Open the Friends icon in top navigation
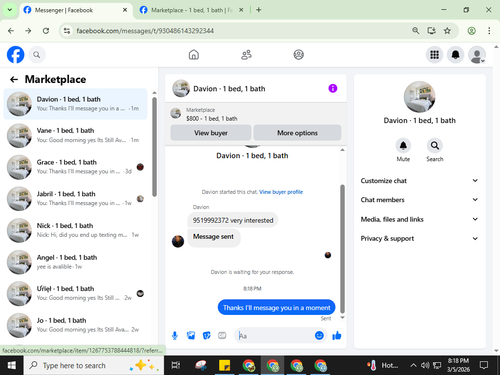The image size is (500, 375). pyautogui.click(x=246, y=55)
